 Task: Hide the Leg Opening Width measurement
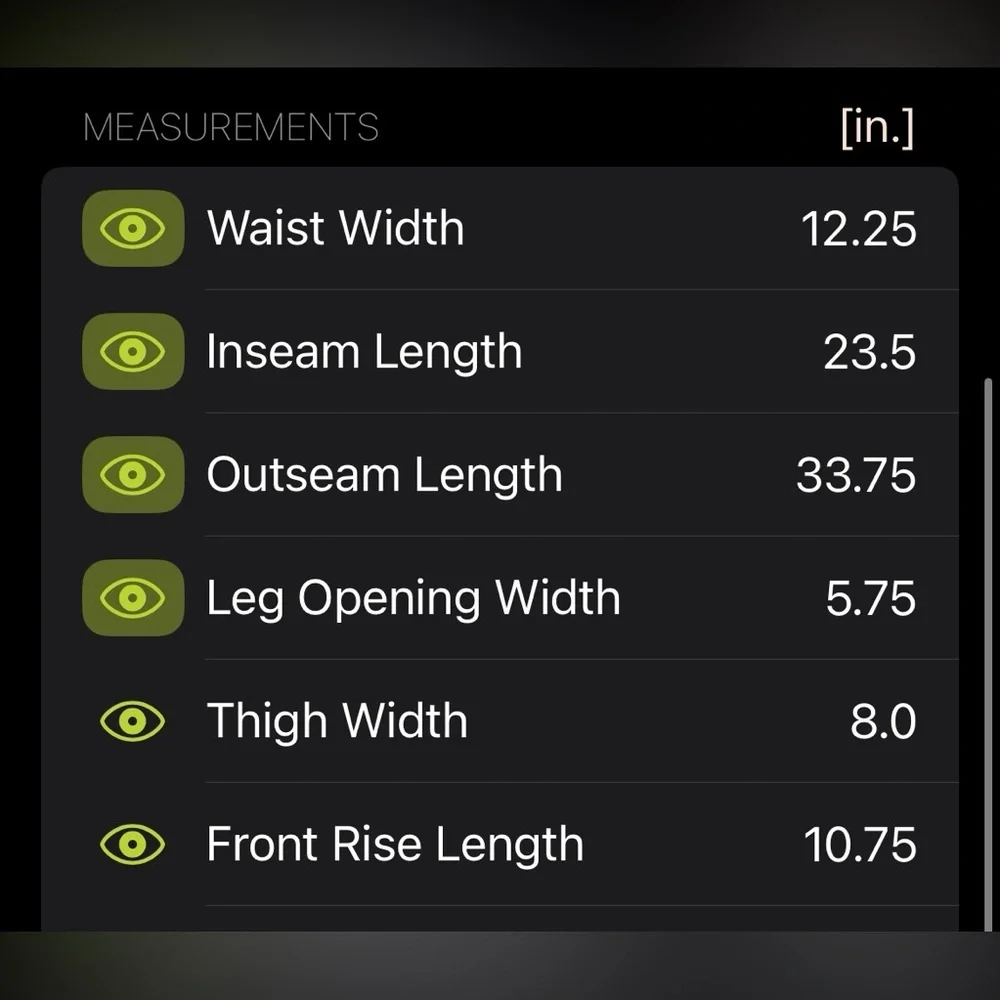(x=133, y=598)
